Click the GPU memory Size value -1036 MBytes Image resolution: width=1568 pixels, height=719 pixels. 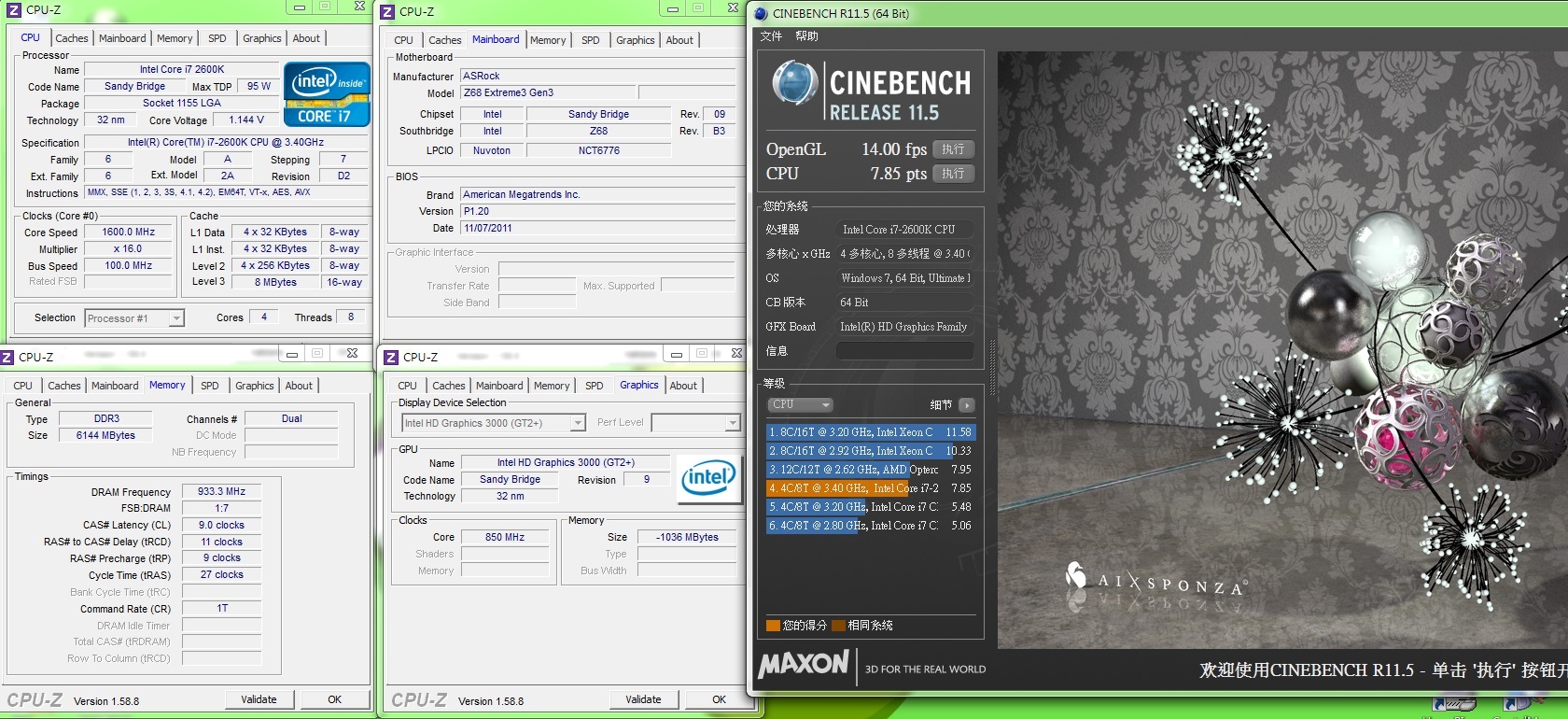(687, 538)
